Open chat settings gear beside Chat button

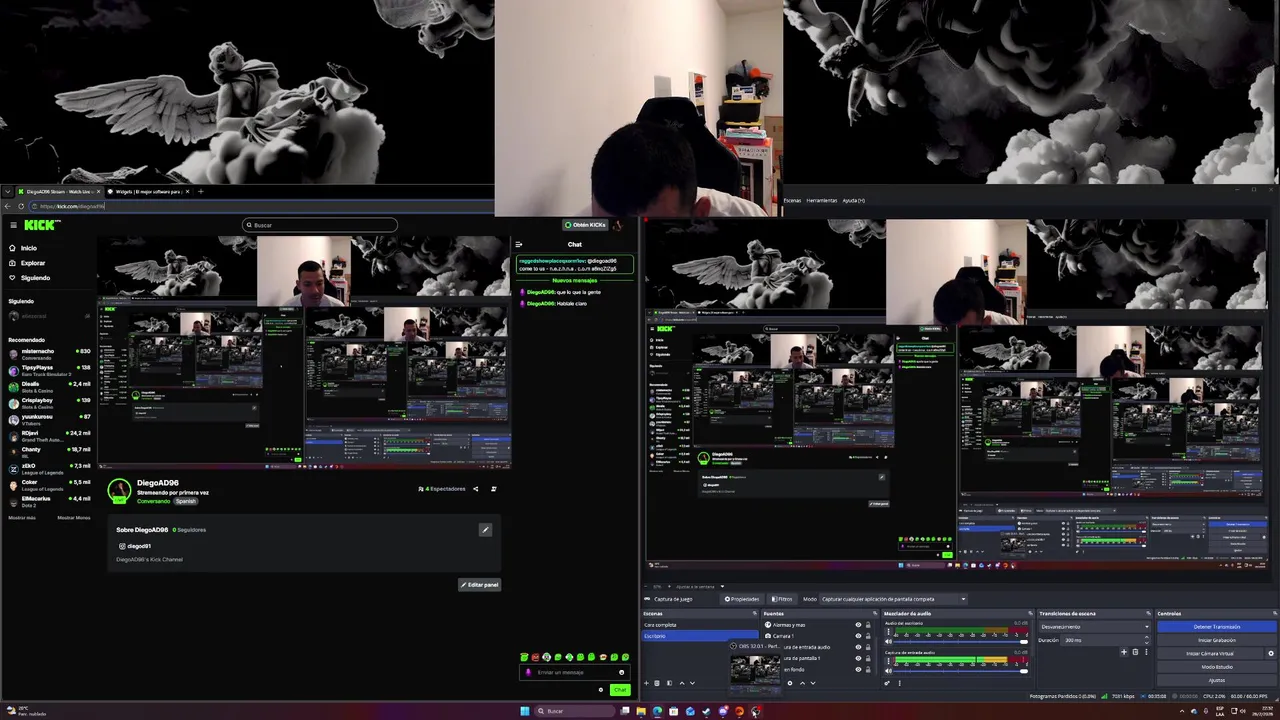pyautogui.click(x=601, y=690)
